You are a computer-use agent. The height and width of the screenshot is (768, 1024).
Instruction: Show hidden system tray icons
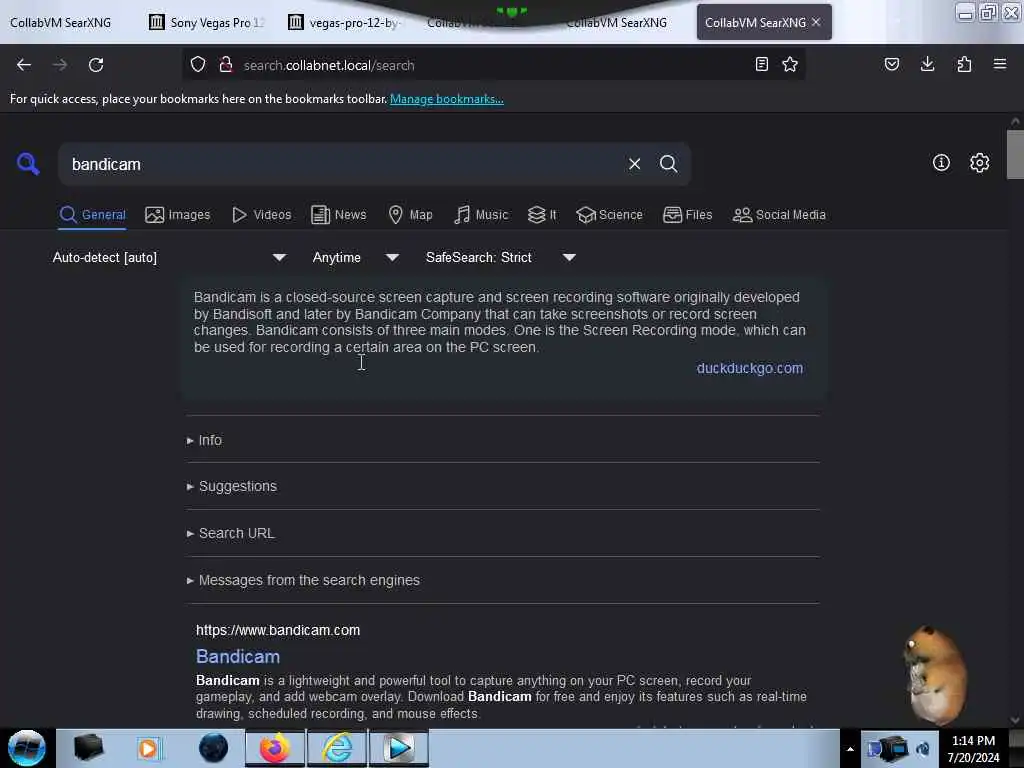pyautogui.click(x=850, y=749)
